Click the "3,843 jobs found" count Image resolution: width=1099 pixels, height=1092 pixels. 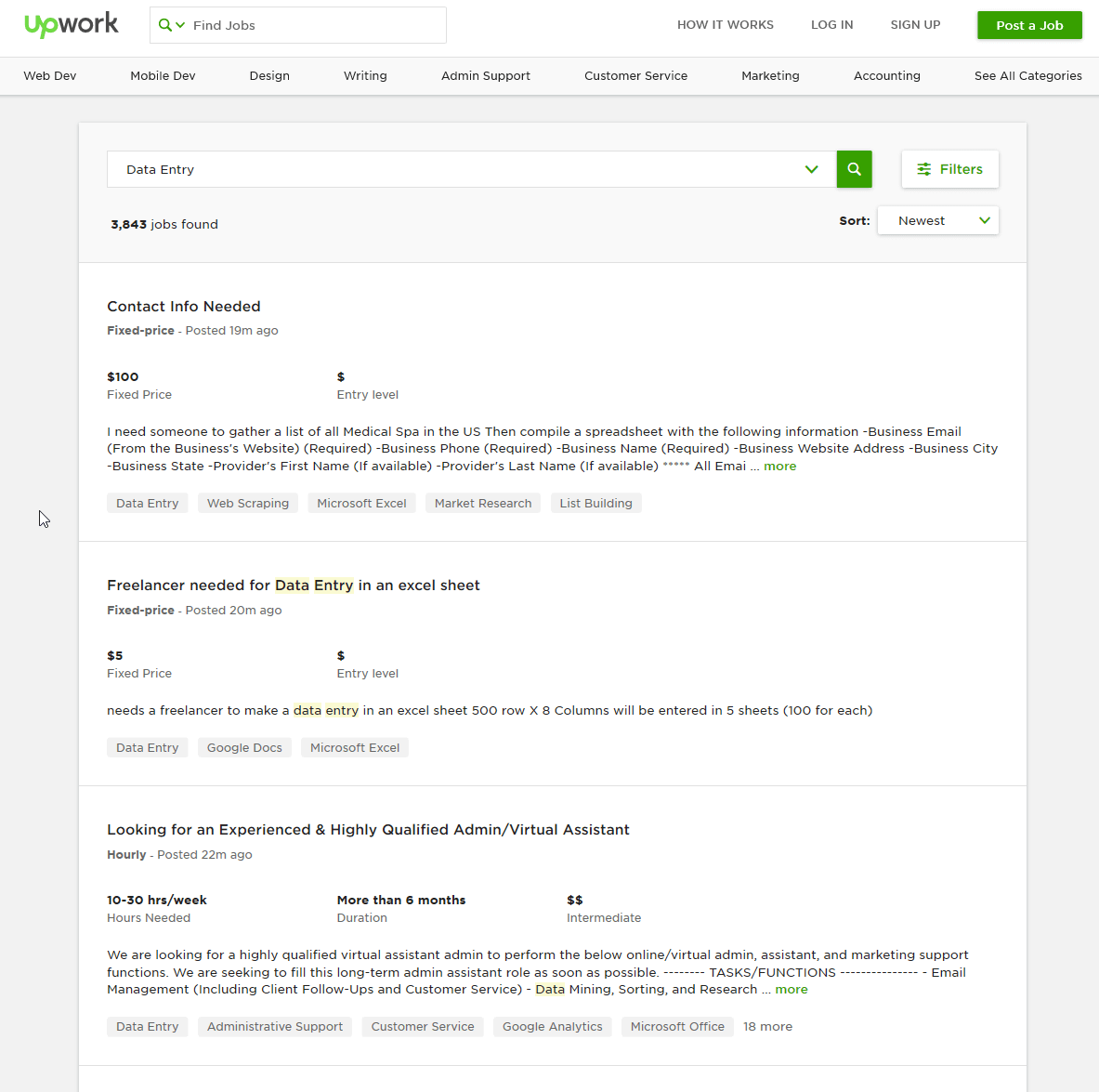164,224
